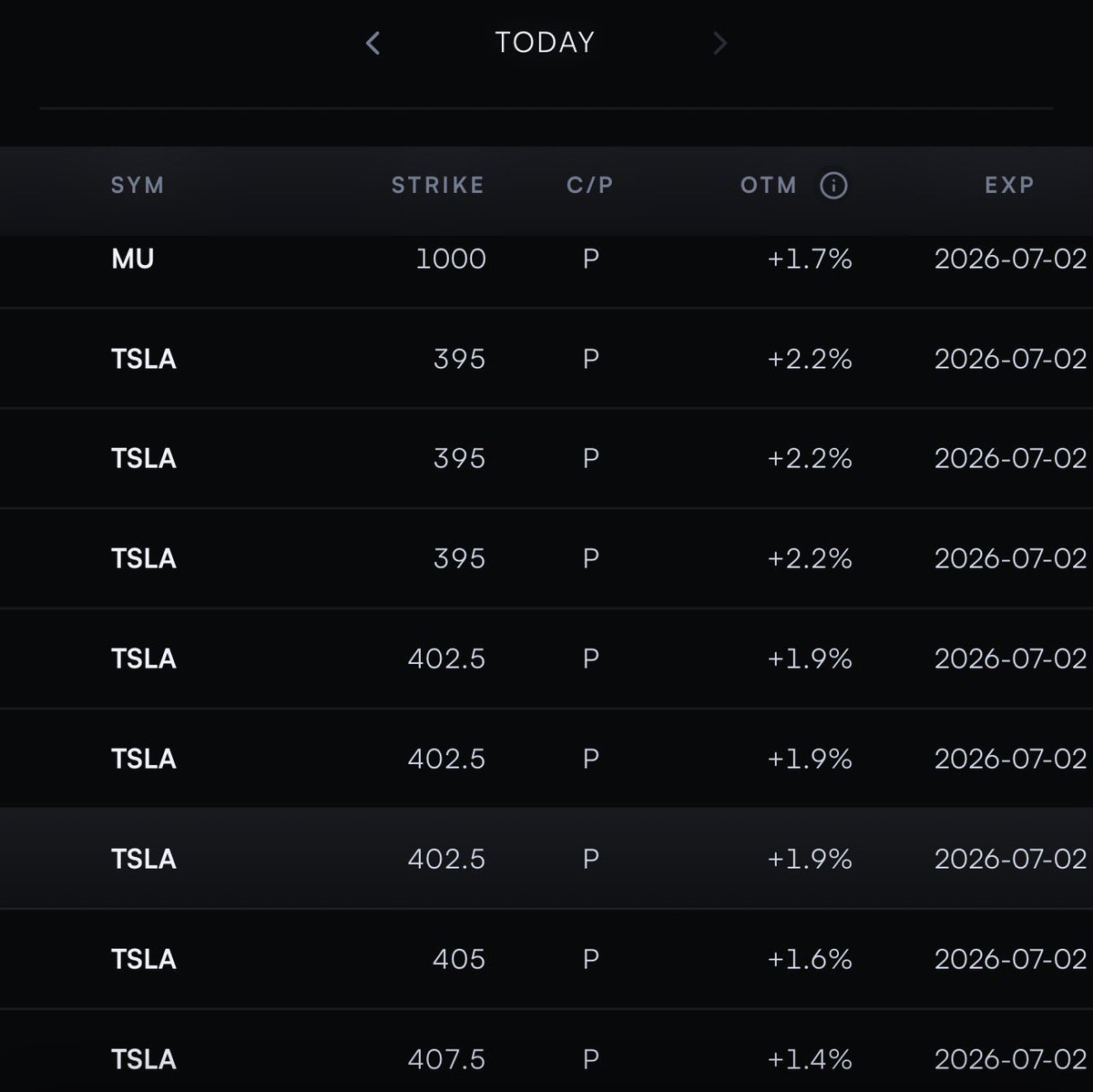This screenshot has height=1092, width=1093.
Task: Go to next day with right chevron
Action: tap(720, 43)
